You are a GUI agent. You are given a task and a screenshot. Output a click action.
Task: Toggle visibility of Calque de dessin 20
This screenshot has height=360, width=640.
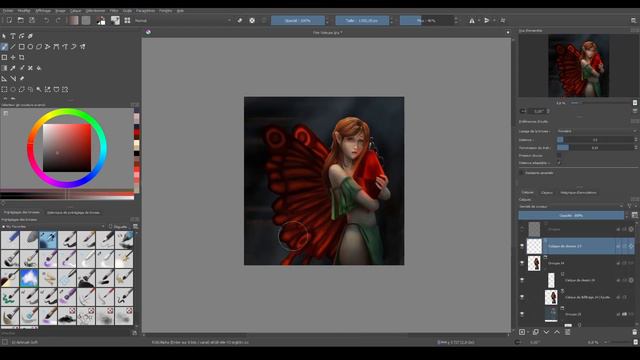(522, 280)
